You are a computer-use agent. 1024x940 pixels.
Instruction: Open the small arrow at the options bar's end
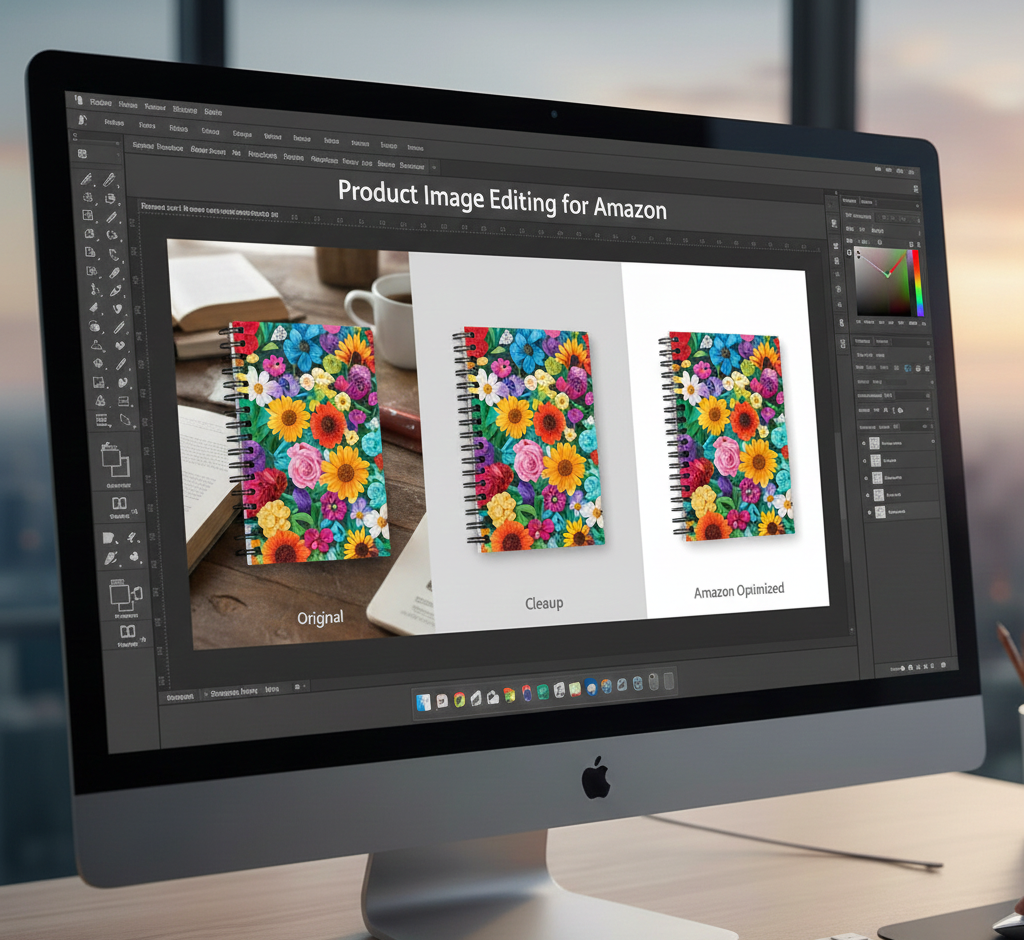point(433,166)
